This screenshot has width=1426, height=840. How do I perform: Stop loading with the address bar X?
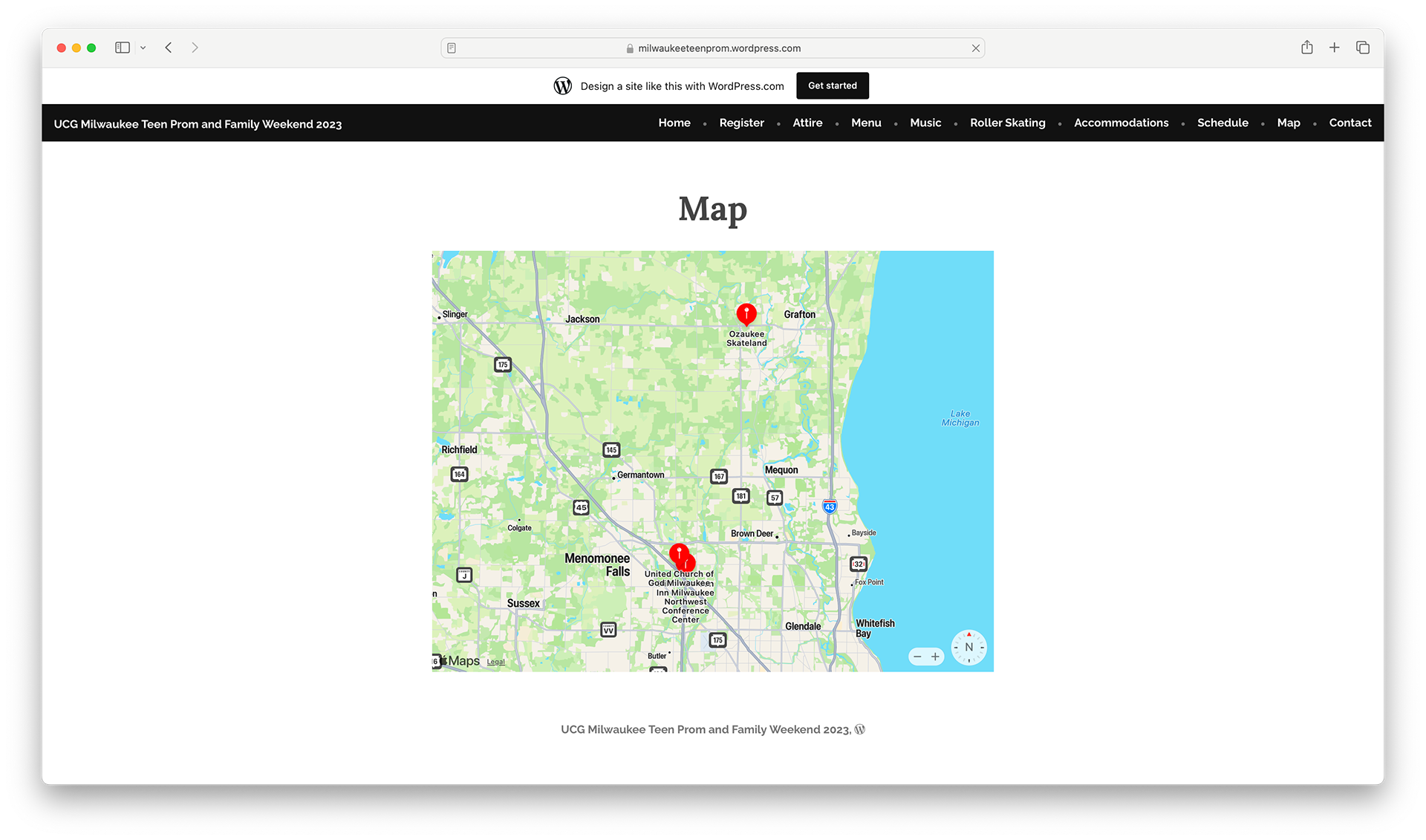coord(975,48)
